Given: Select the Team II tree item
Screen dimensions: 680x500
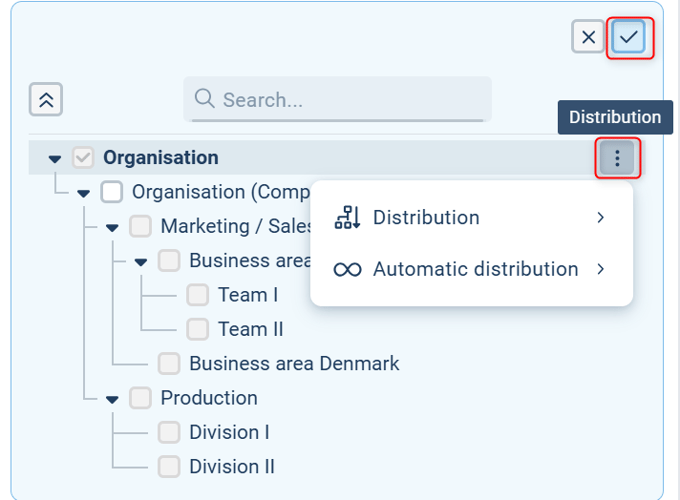Looking at the screenshot, I should (250, 329).
